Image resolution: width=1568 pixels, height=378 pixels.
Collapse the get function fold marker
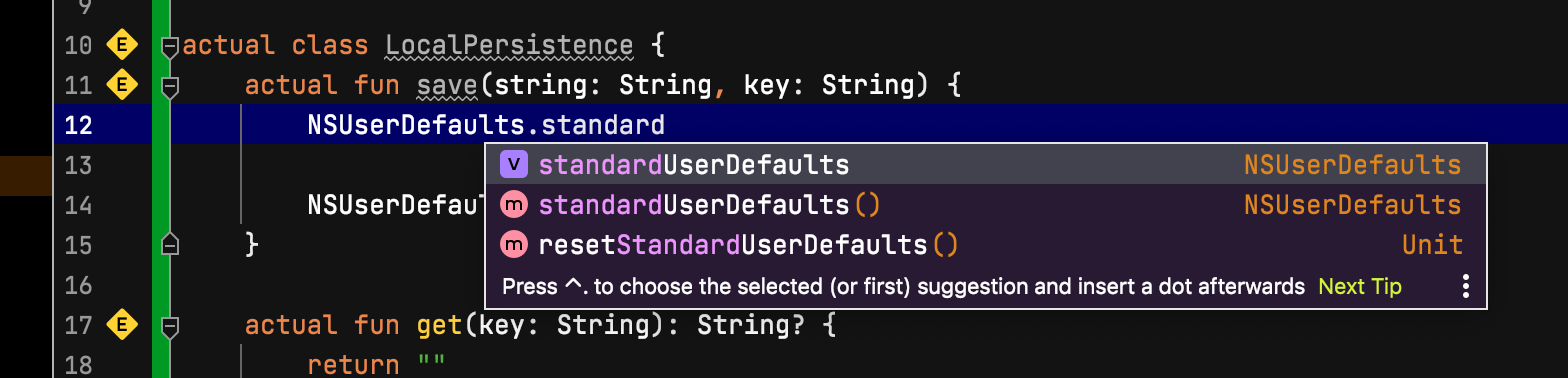tap(170, 326)
